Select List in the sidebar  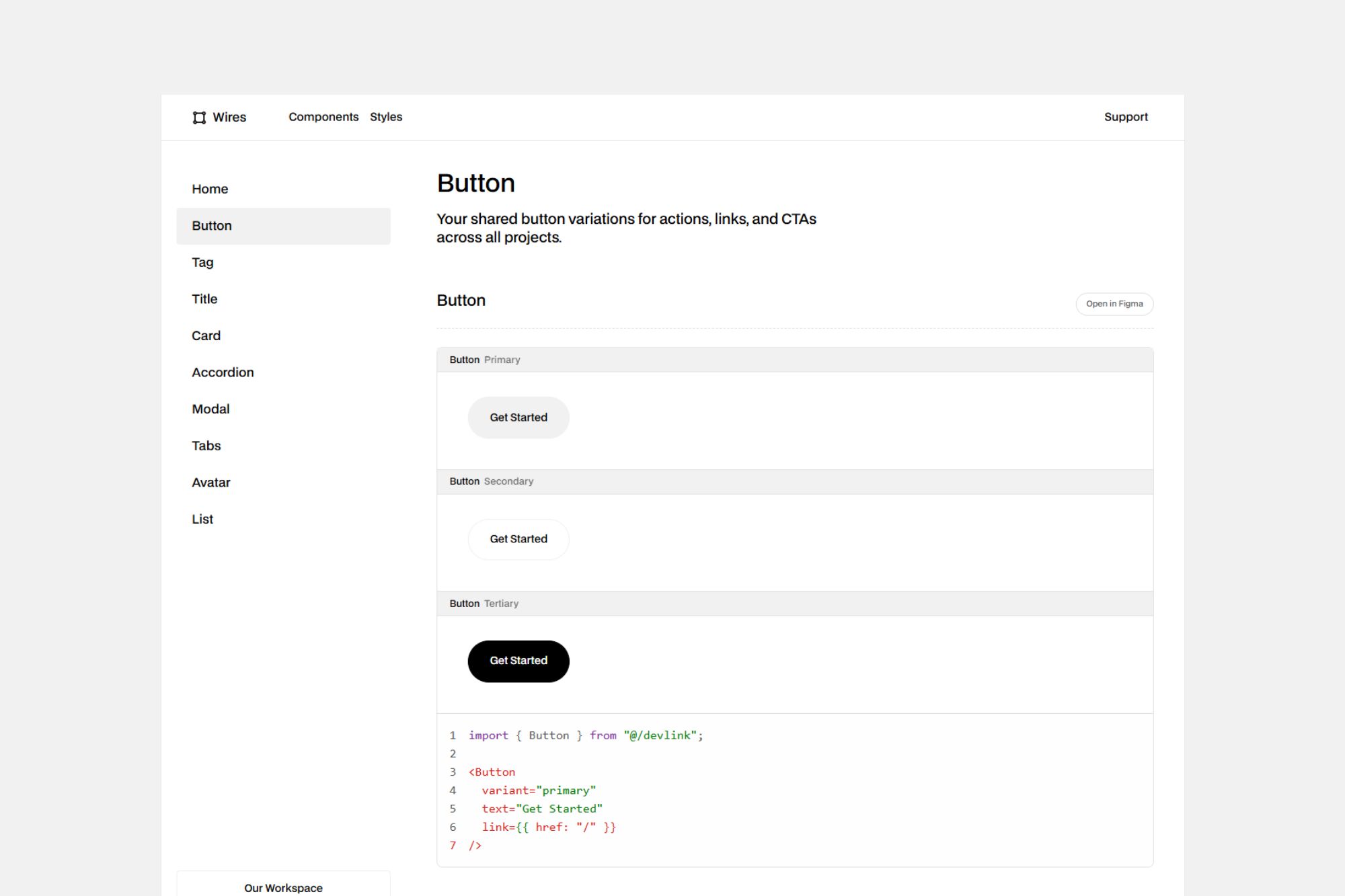(202, 519)
